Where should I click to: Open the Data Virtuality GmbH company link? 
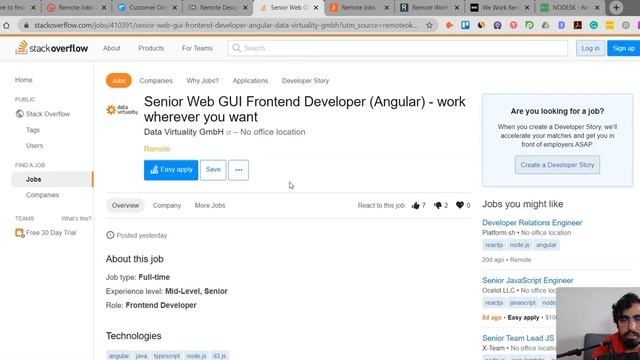tap(184, 132)
